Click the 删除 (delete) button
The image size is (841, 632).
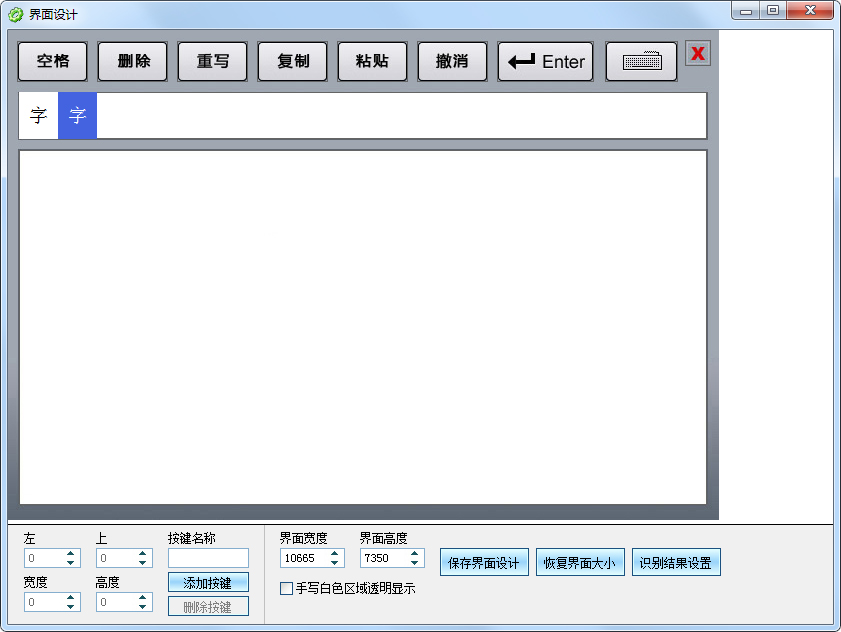133,62
